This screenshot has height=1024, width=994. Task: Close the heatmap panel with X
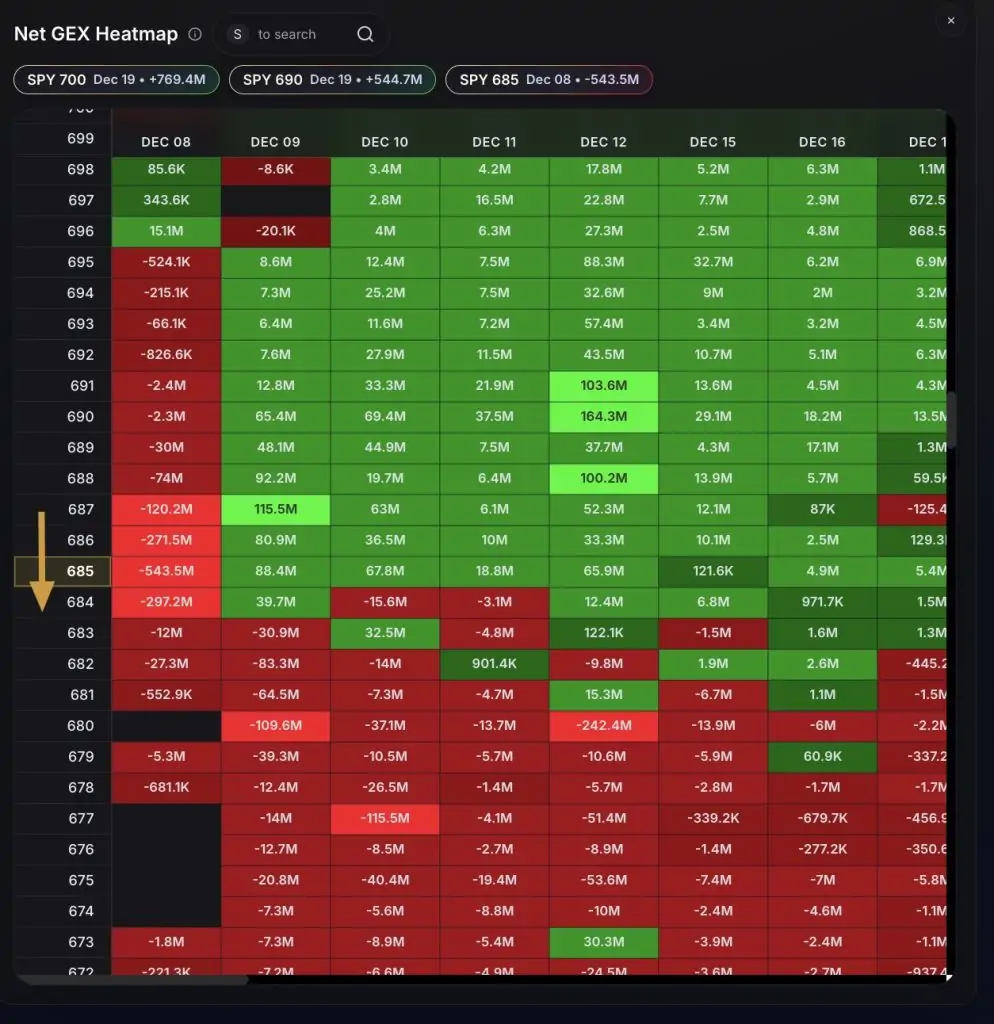pyautogui.click(x=951, y=20)
